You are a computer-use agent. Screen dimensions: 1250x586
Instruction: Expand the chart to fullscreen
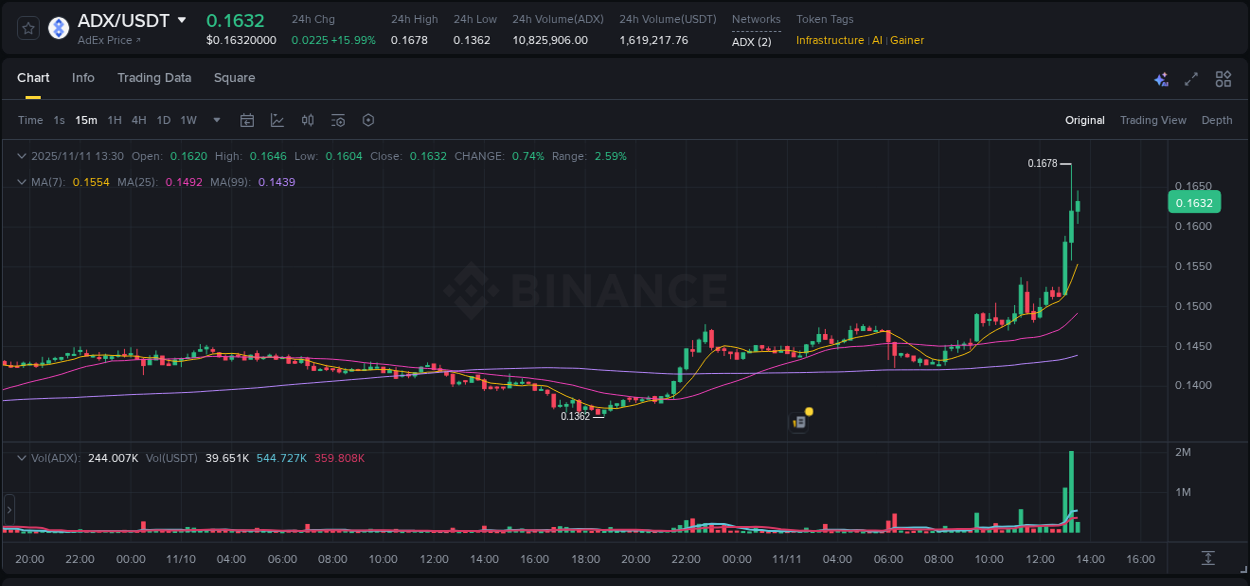[x=1192, y=79]
